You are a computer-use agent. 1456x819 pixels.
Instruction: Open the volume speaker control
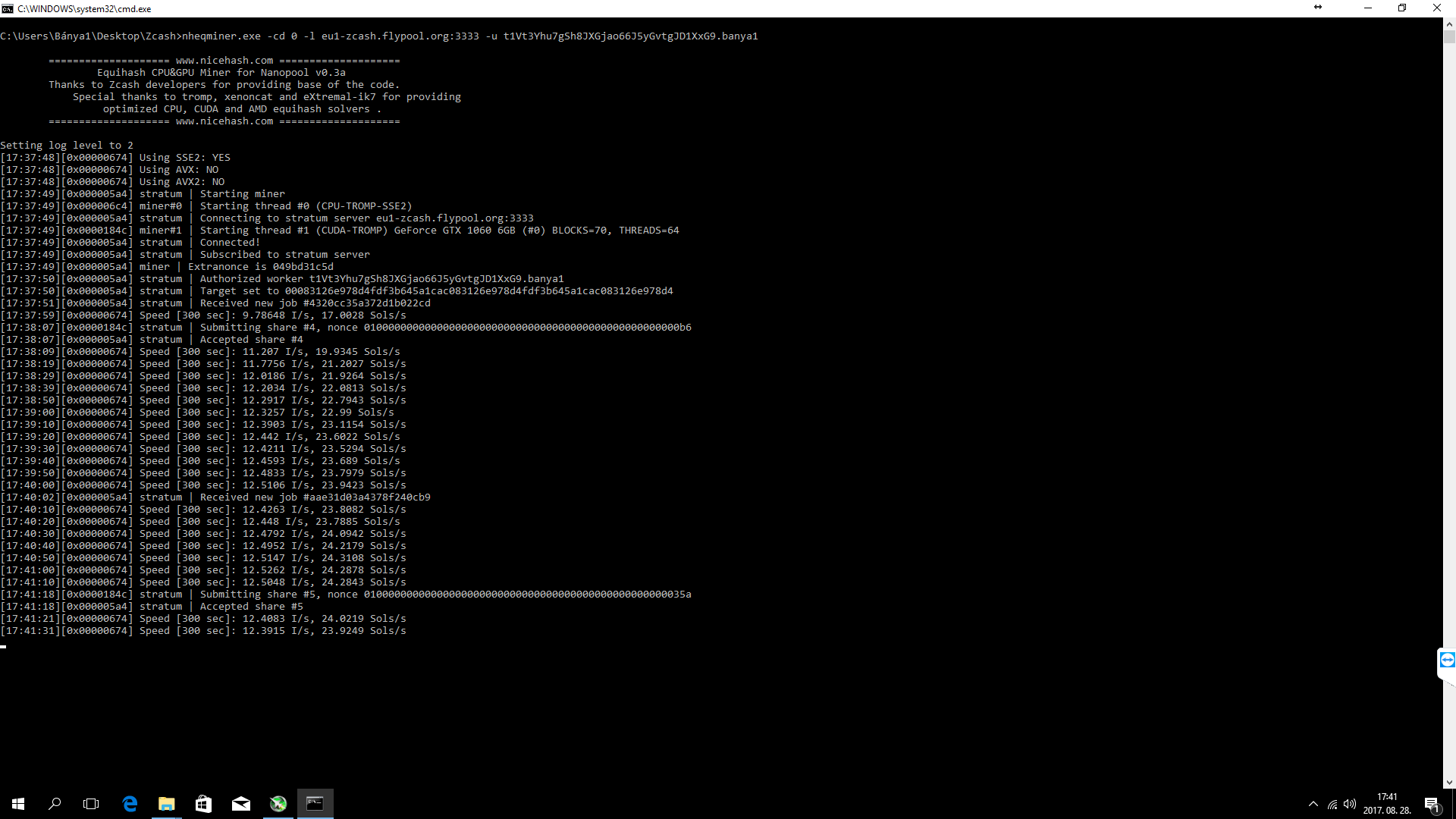pos(1350,804)
